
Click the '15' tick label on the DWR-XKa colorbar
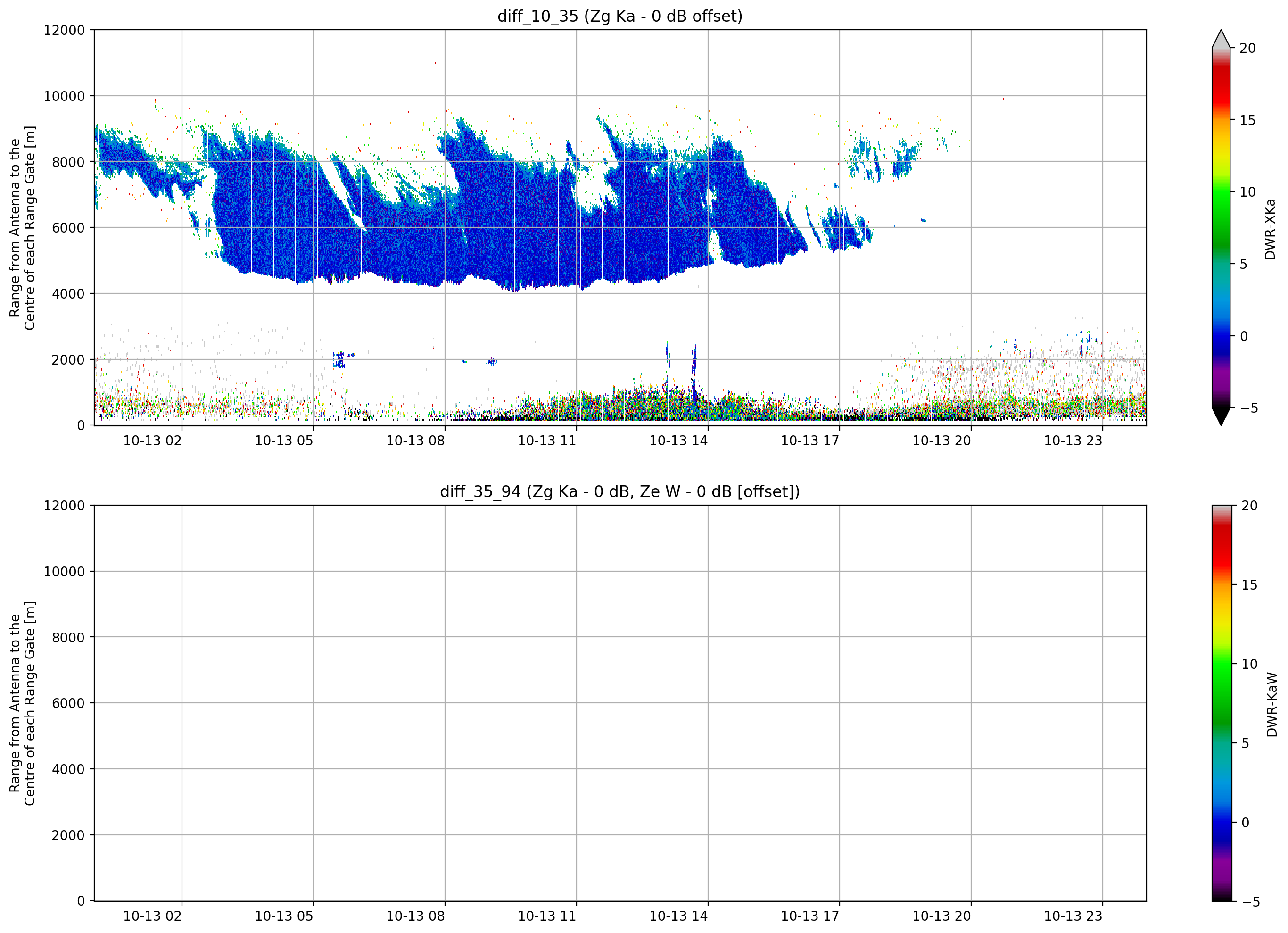[1247, 120]
